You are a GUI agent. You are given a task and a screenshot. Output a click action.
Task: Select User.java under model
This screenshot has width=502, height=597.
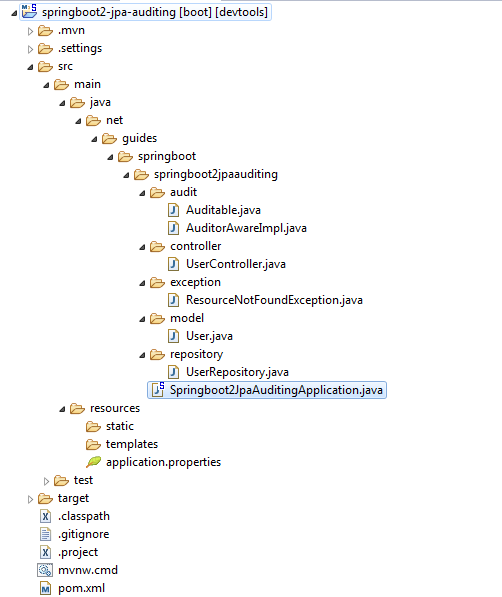[209, 336]
